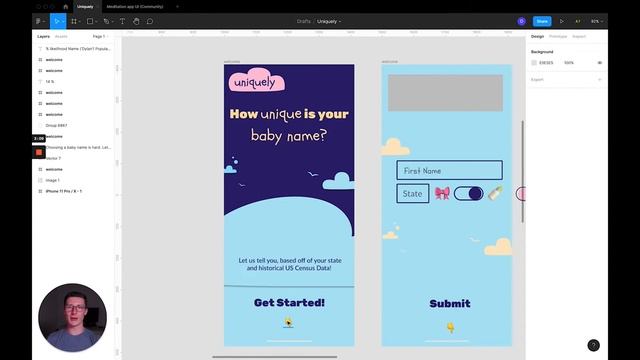Click the user avatar in toolbar

tap(521, 21)
